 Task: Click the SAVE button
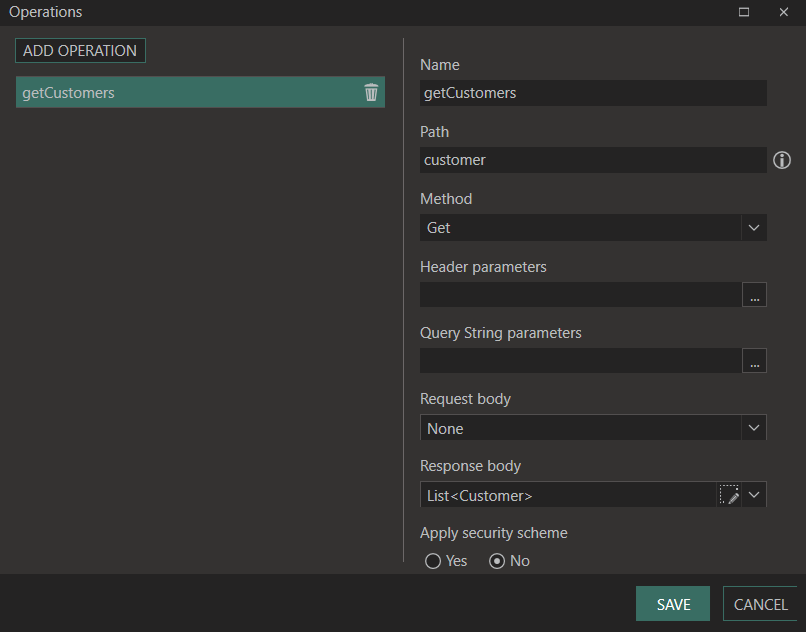click(x=673, y=604)
